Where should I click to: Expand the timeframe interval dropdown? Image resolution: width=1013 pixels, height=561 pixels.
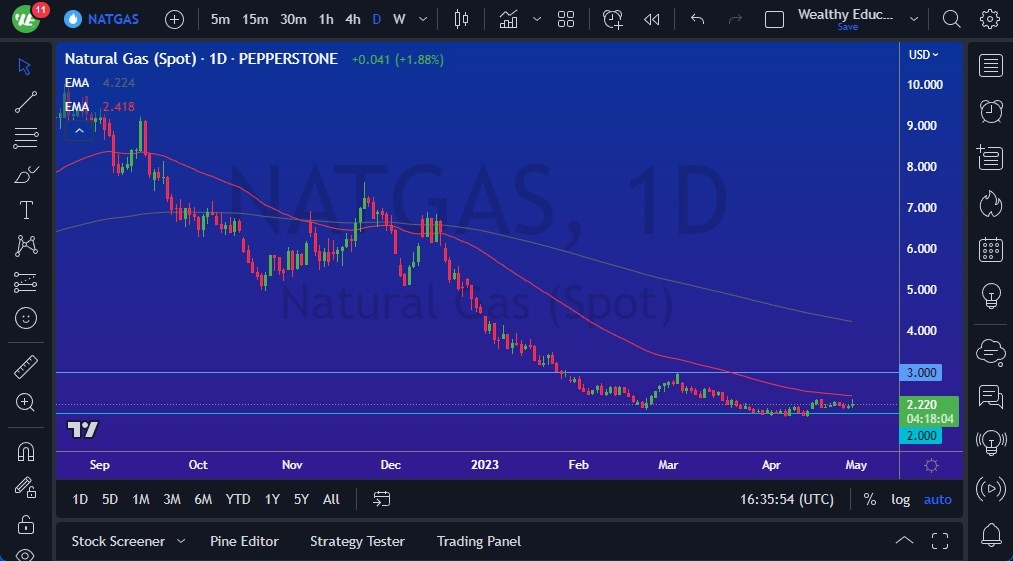423,19
